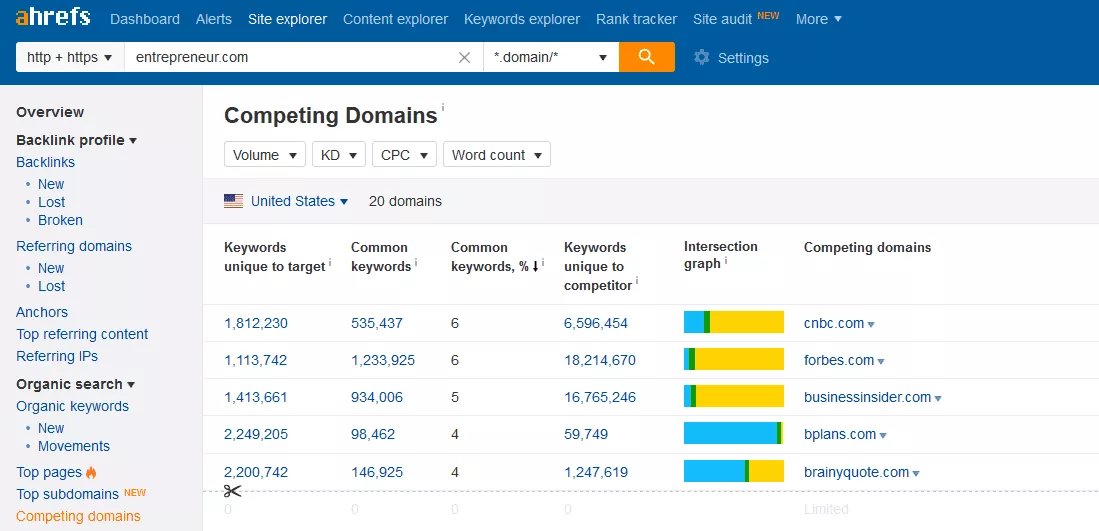Click the United States flag icon

[234, 201]
